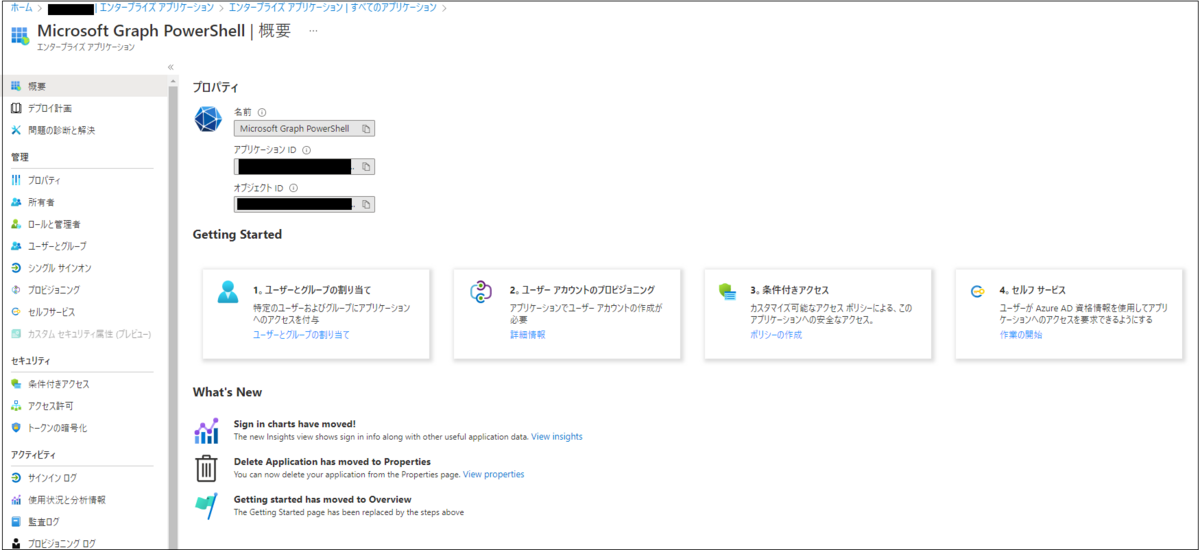Click the Microsoft Graph PowerShell app logo
This screenshot has height=550, width=1200.
[x=208, y=119]
